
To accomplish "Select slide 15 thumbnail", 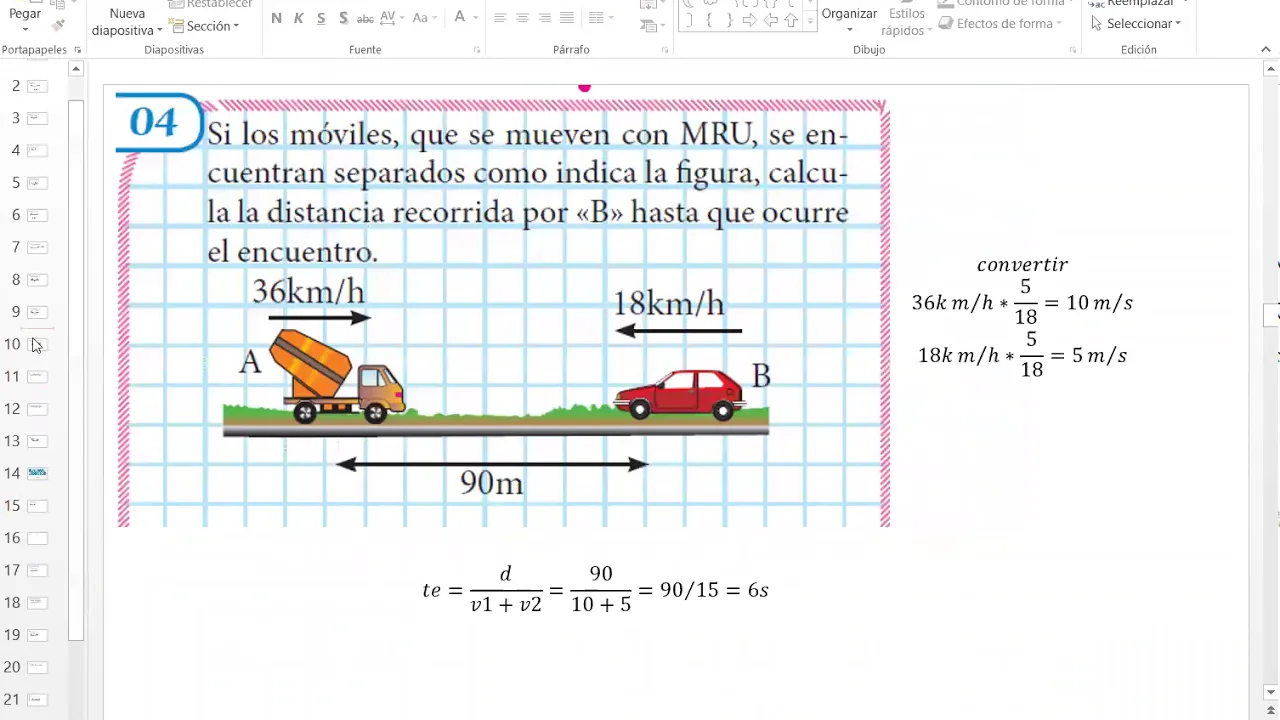I will tap(38, 506).
